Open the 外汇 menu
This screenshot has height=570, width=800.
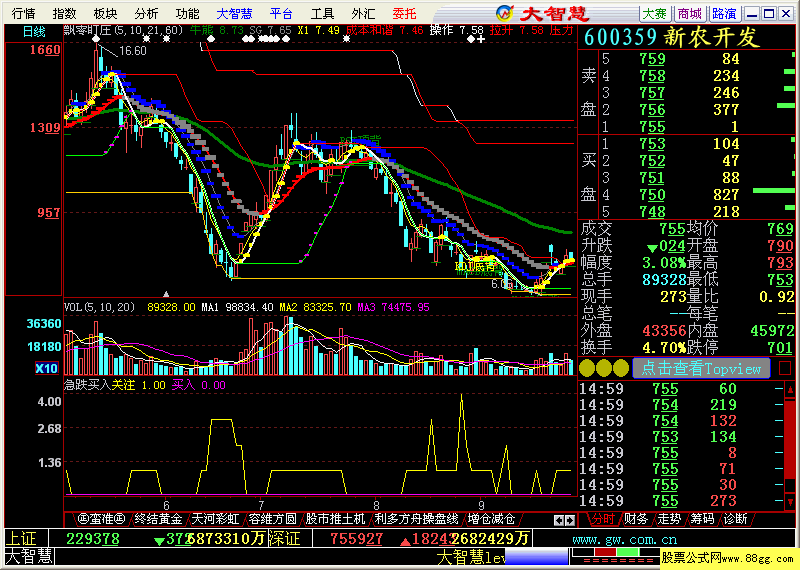tap(363, 13)
